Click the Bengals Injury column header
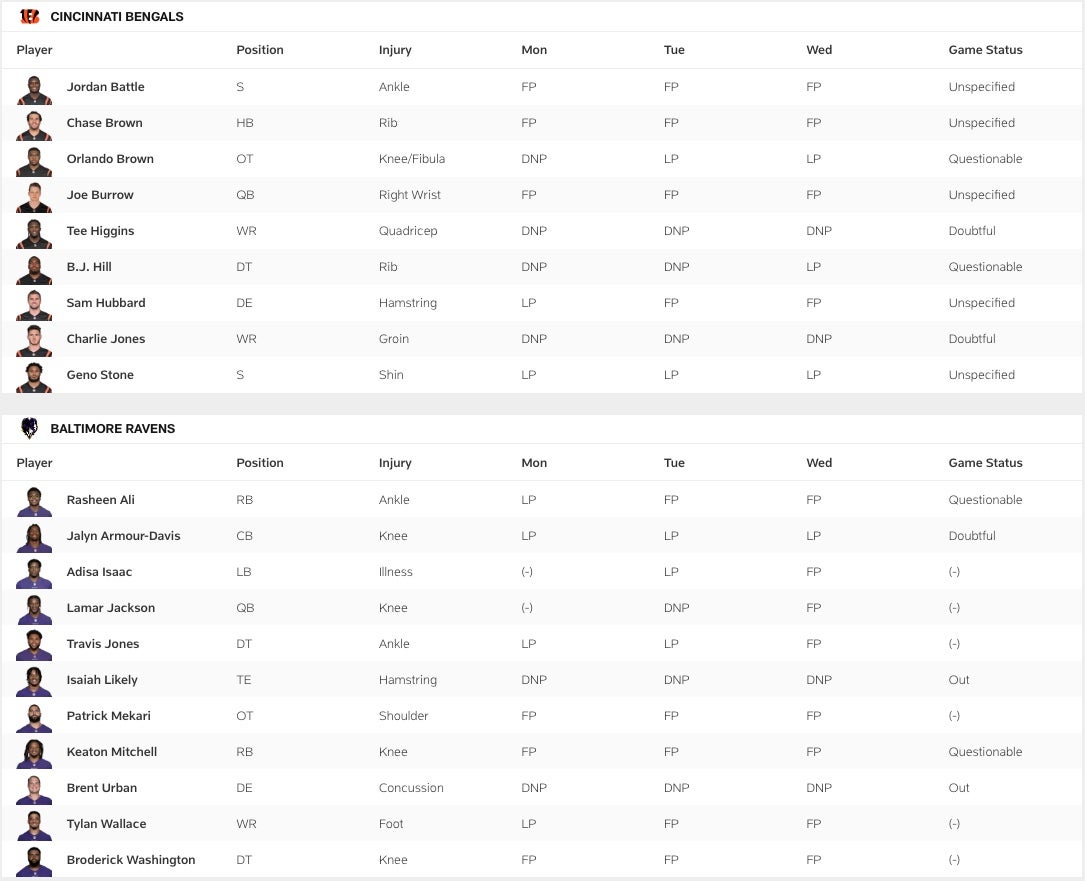Screen dimensions: 1085x881 point(395,50)
